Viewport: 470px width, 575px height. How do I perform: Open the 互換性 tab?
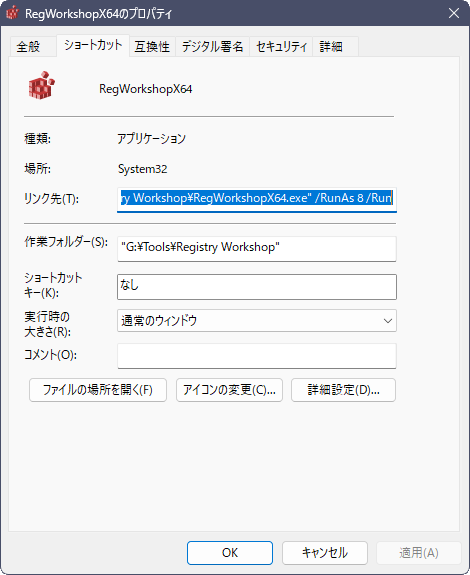tap(152, 47)
